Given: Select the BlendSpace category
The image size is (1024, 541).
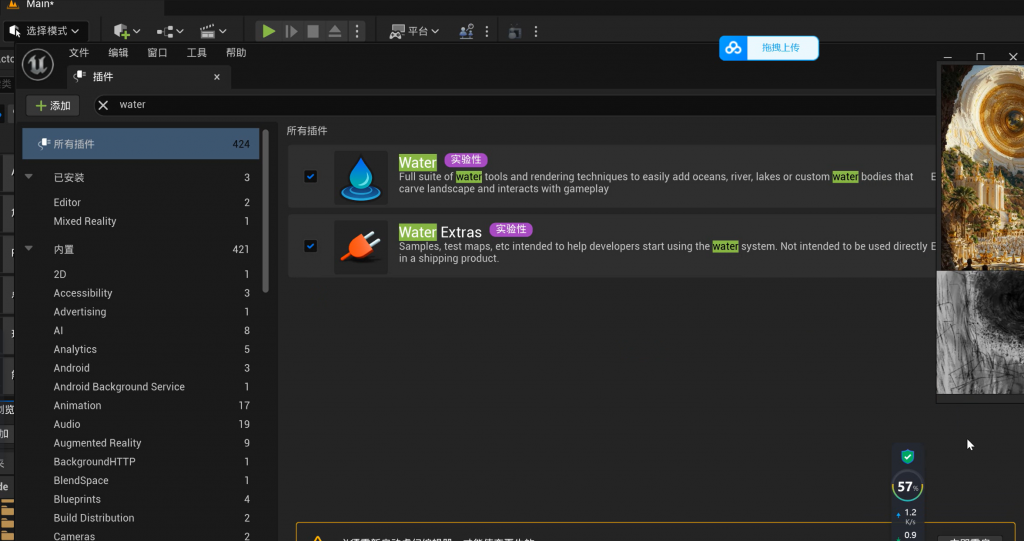Looking at the screenshot, I should point(140,480).
